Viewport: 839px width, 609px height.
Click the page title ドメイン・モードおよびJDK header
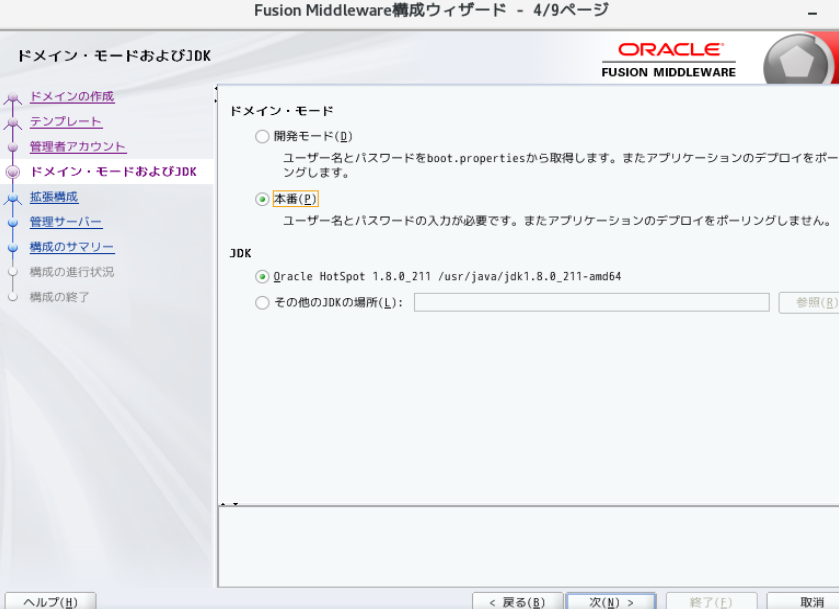[114, 56]
